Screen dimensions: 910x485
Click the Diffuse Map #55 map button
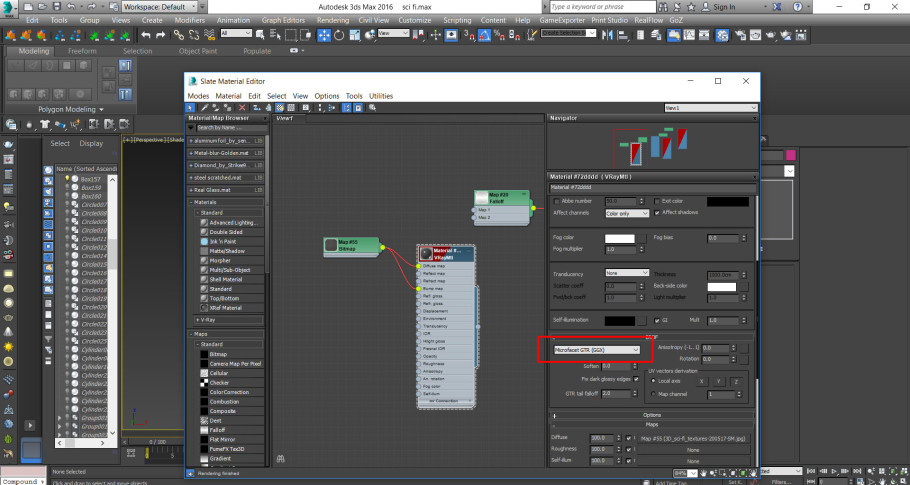click(x=692, y=439)
